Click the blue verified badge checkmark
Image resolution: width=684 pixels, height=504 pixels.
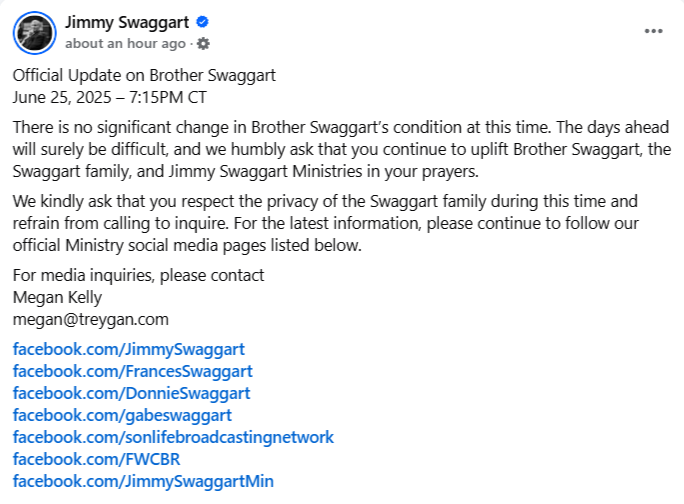tap(202, 21)
